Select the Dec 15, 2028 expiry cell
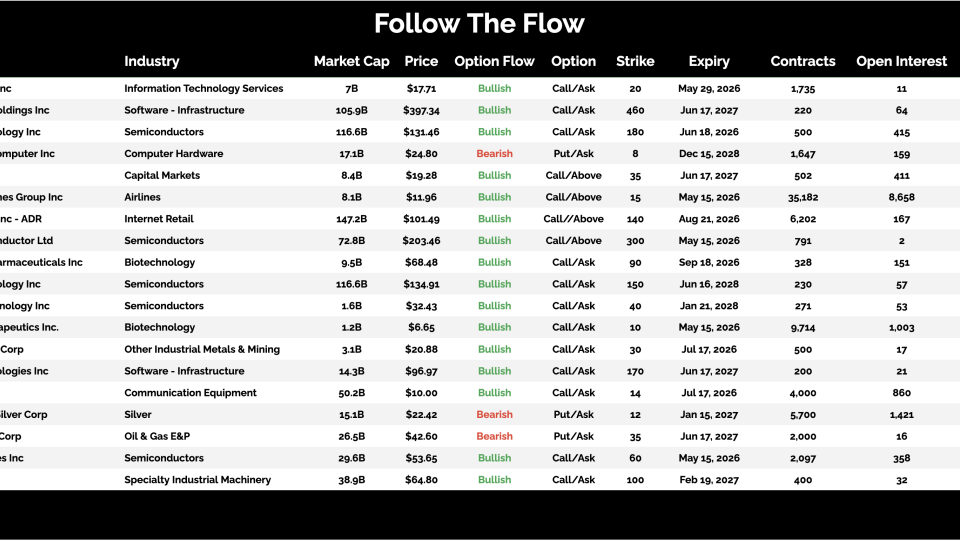The image size is (960, 540). [x=709, y=154]
